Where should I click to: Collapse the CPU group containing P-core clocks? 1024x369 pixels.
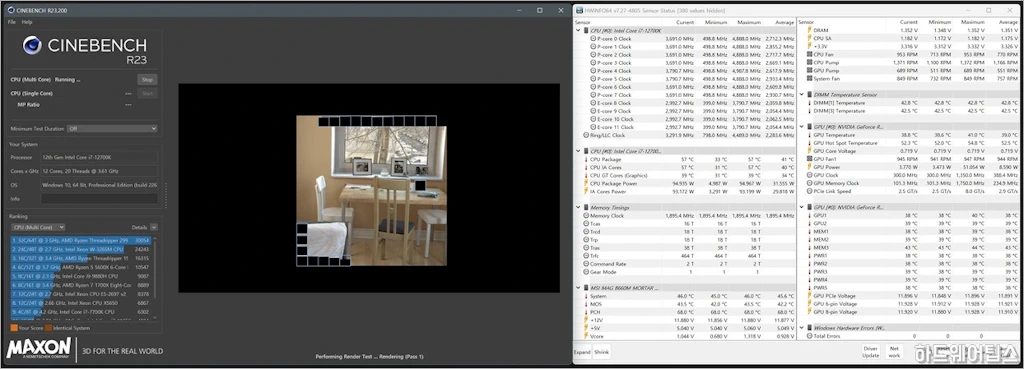(x=578, y=31)
